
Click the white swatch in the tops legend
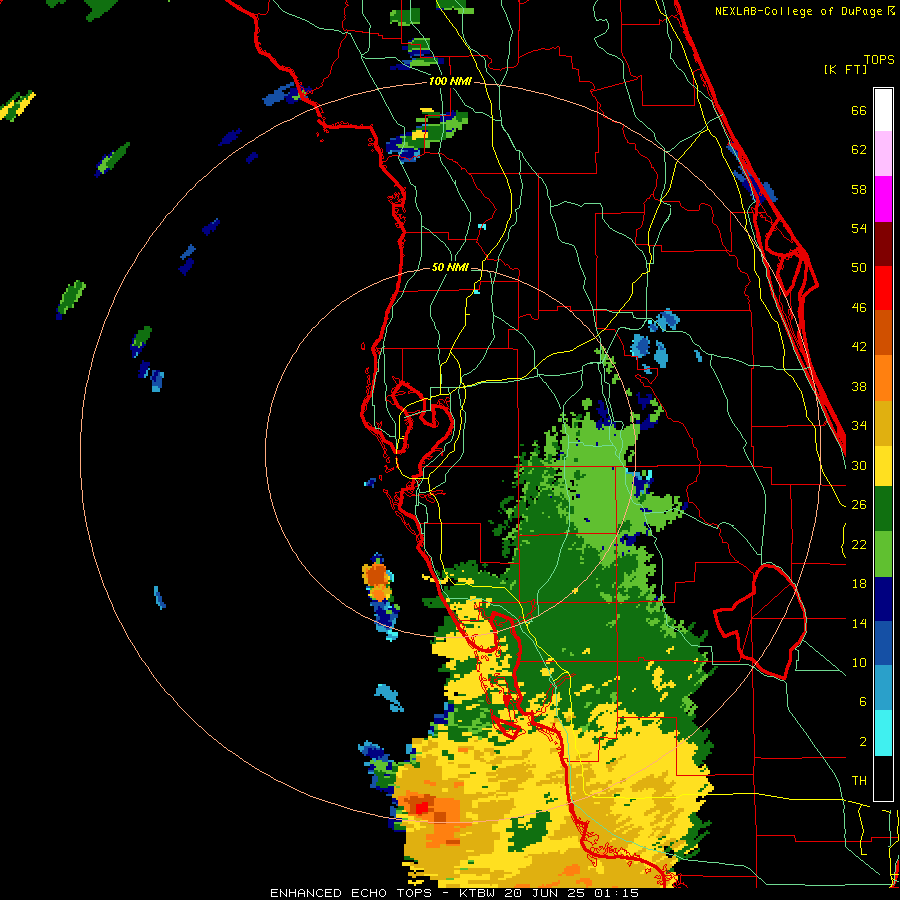(x=883, y=110)
